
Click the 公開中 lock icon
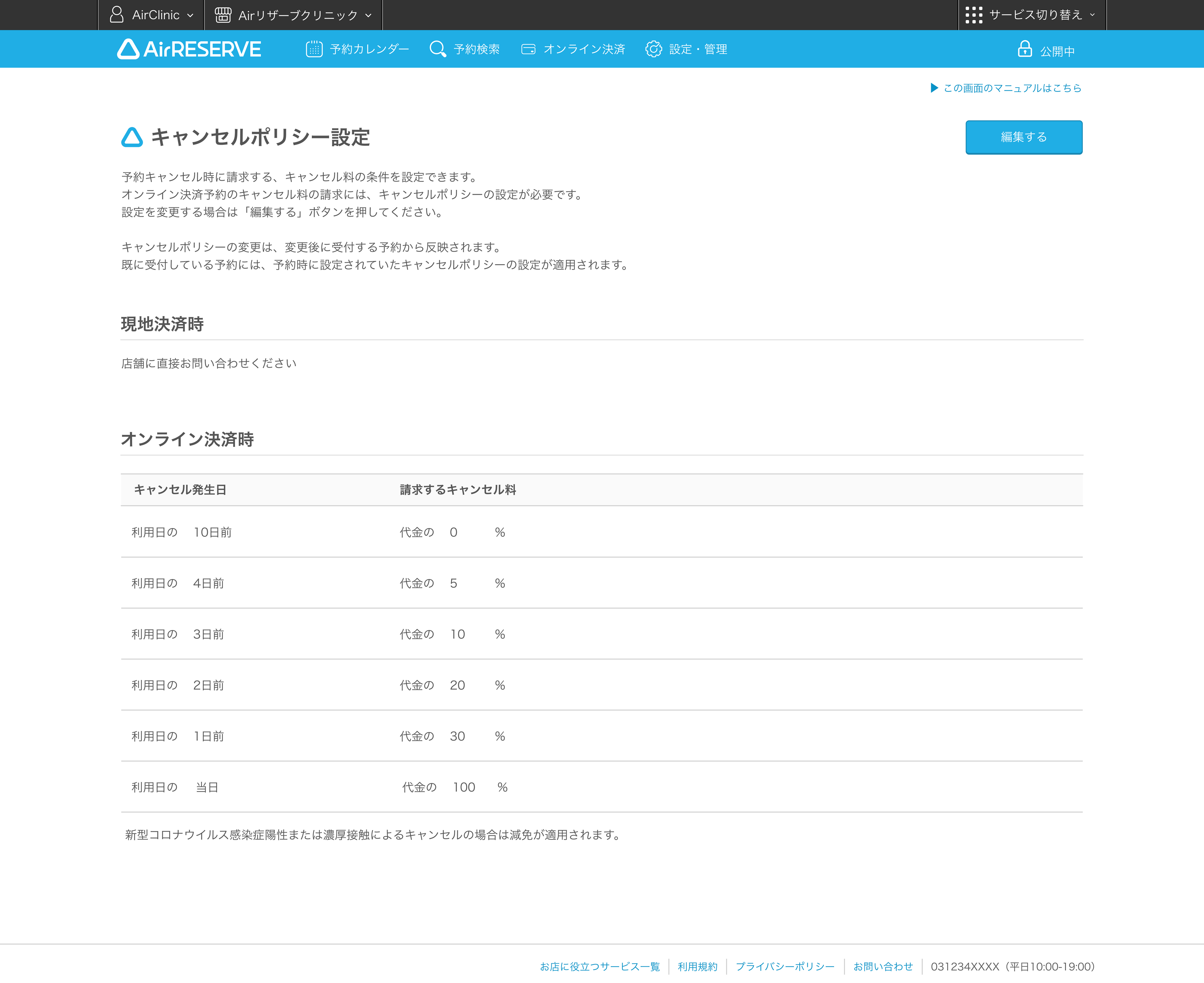1024,49
